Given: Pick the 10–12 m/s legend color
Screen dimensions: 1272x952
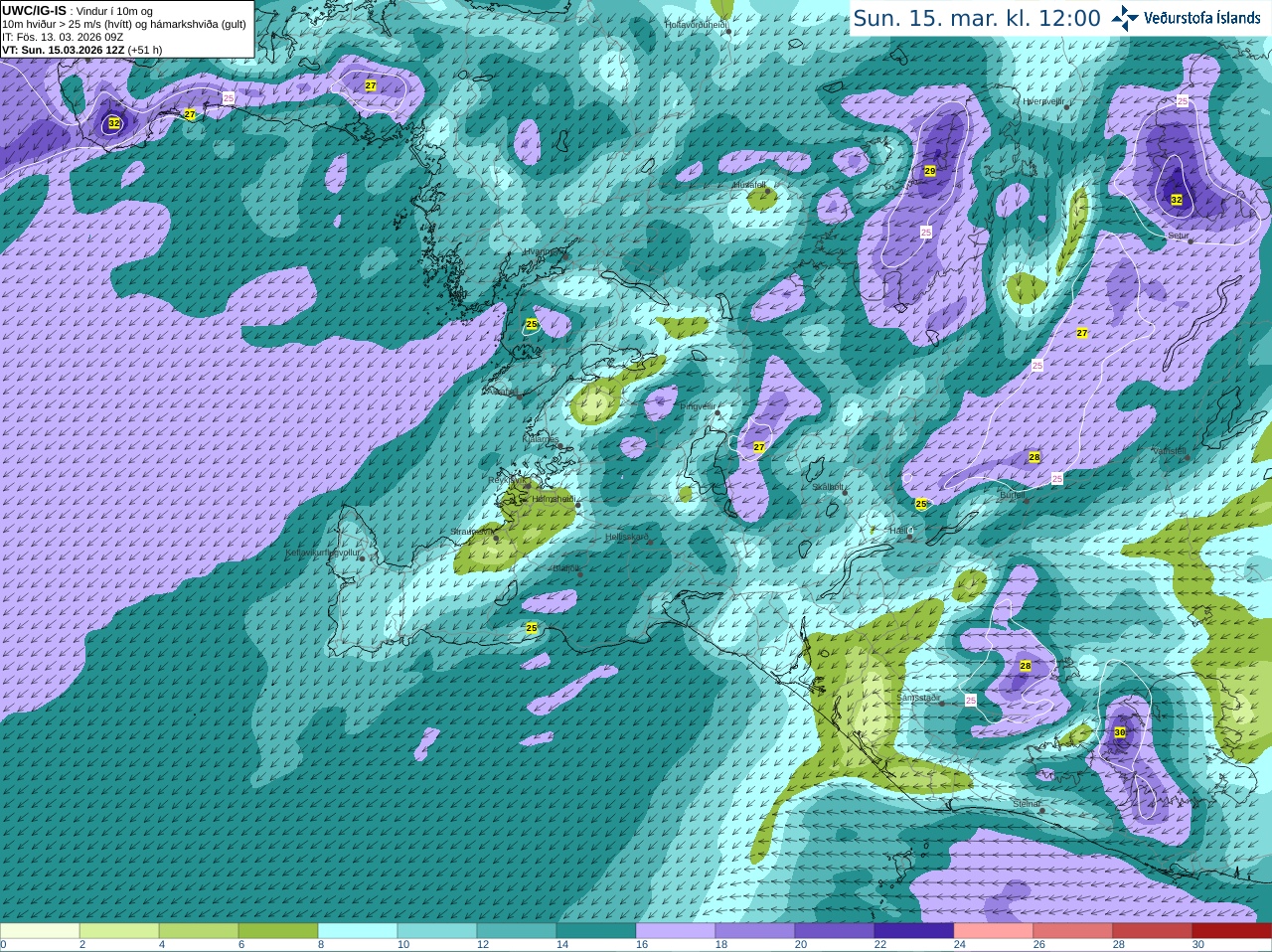Looking at the screenshot, I should [437, 931].
